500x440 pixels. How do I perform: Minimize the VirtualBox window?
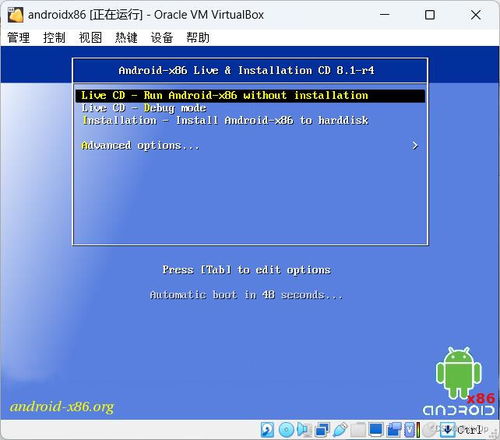[x=385, y=15]
